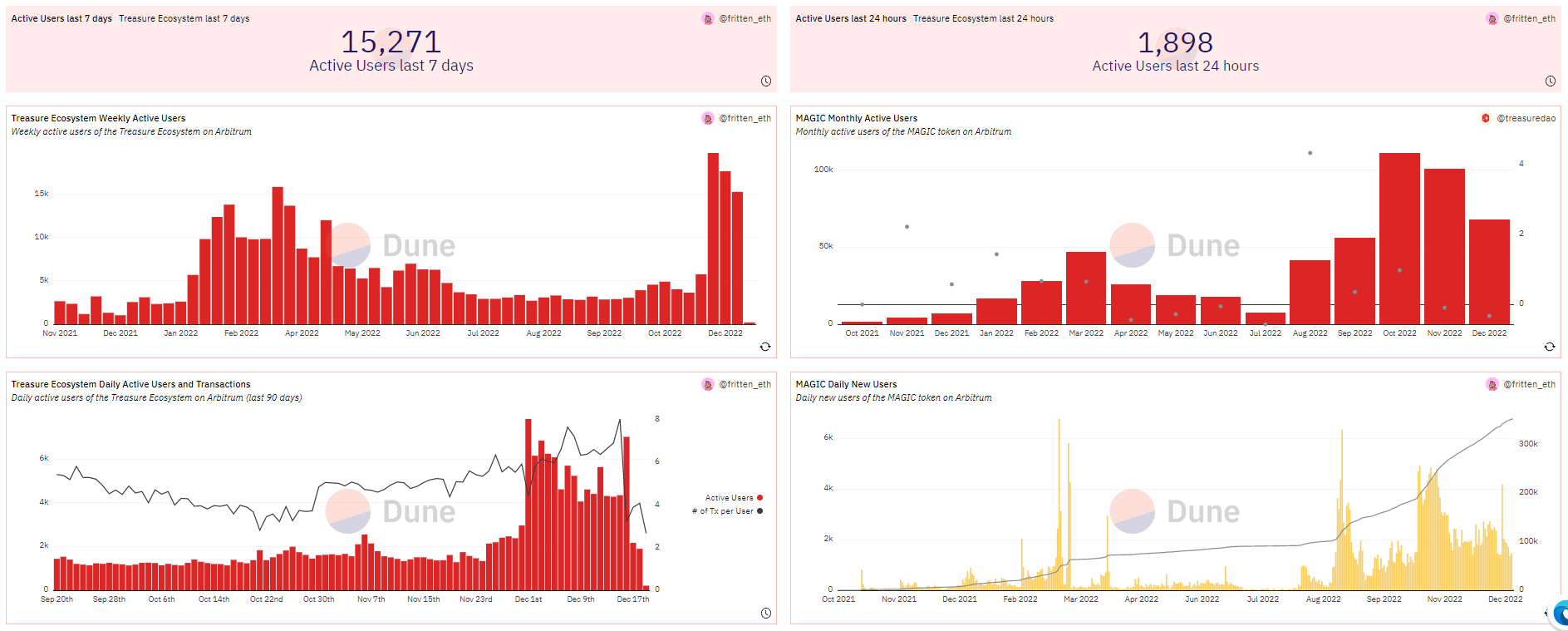Select the Dec 2022 bar in MAGIC Monthly chart
1568x631 pixels.
[1489, 272]
